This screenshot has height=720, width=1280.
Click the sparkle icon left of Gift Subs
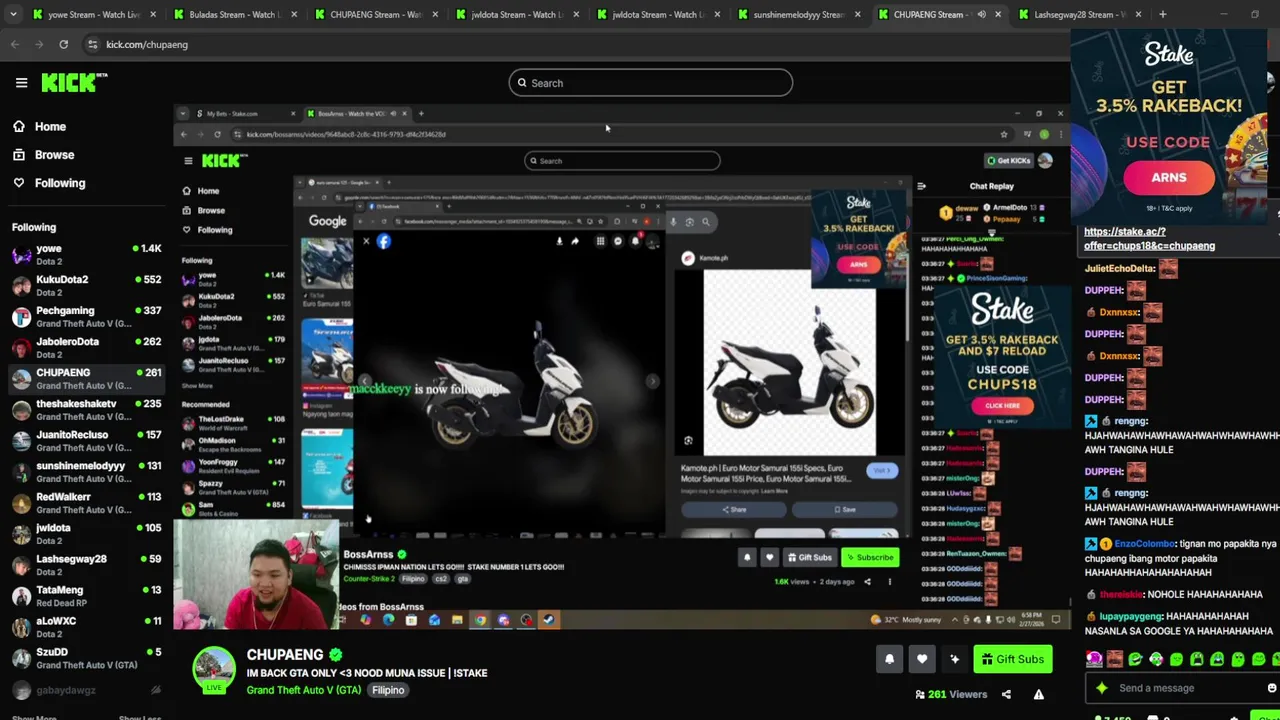click(954, 659)
